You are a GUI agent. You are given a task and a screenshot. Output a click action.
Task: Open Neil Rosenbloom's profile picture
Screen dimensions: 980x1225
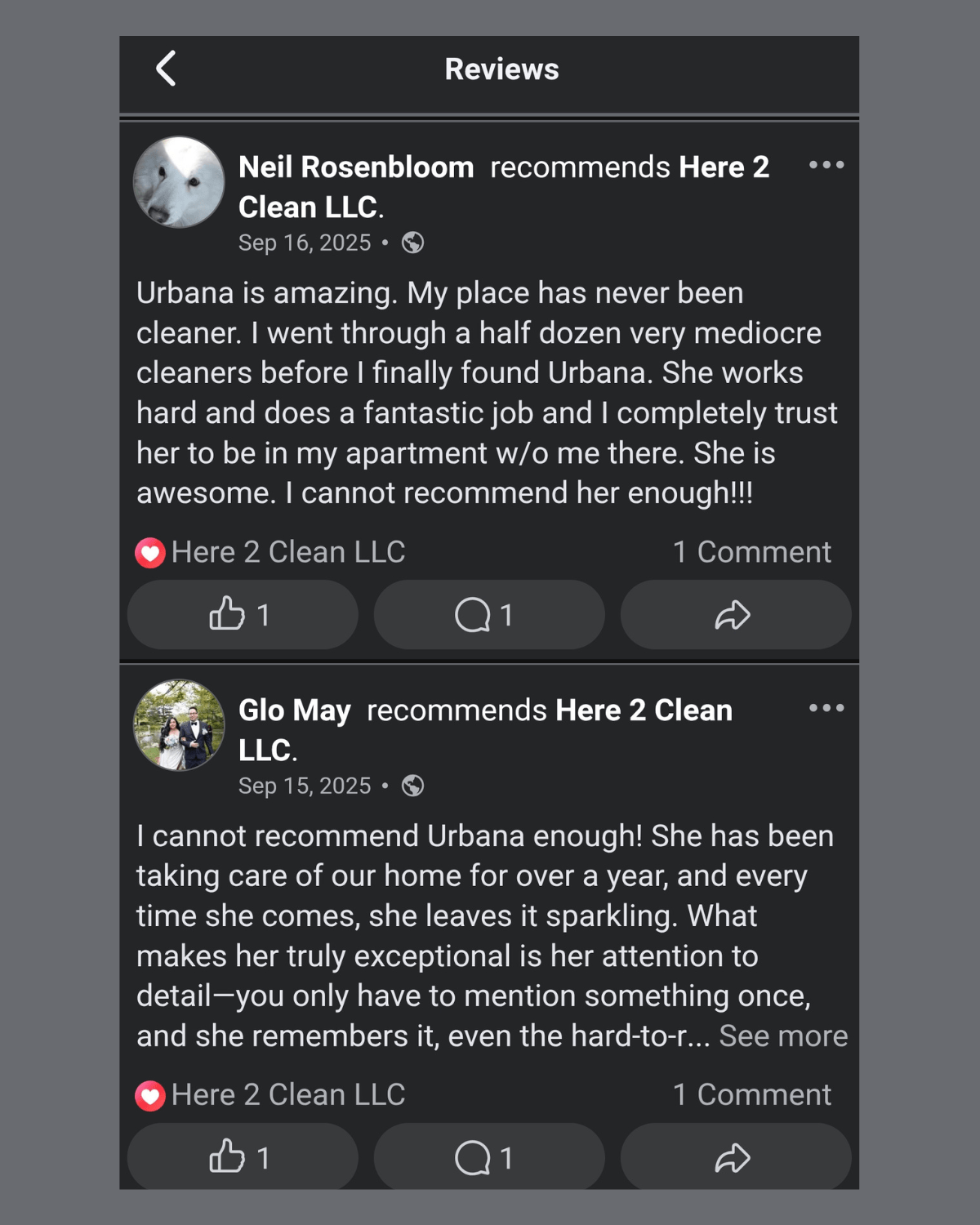pos(179,182)
